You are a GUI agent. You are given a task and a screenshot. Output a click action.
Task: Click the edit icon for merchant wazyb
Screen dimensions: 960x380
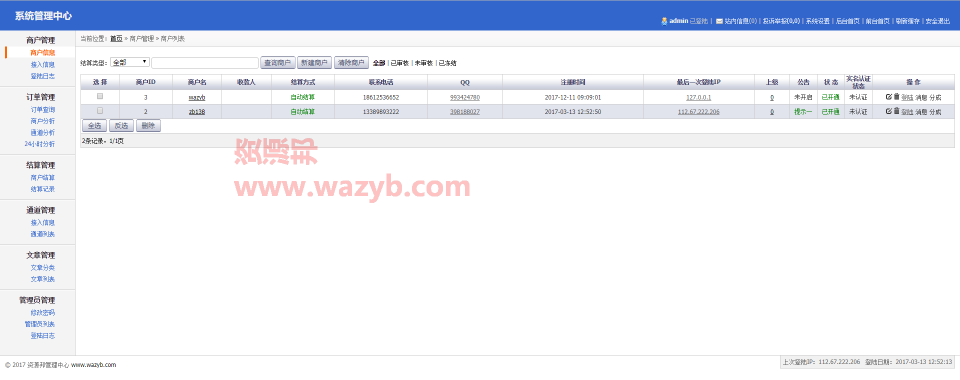tap(888, 97)
